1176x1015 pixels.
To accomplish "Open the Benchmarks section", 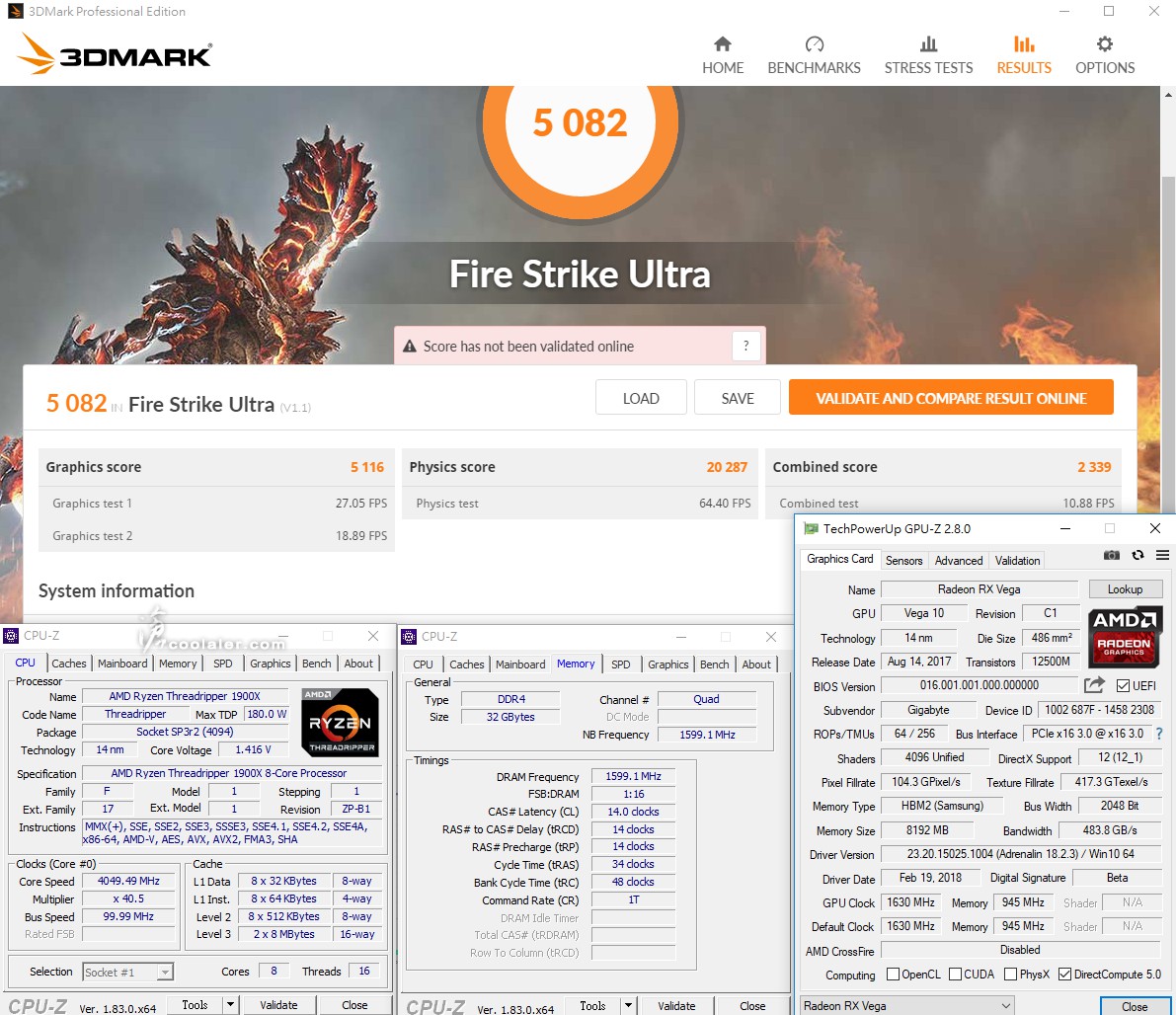I will pos(814,55).
